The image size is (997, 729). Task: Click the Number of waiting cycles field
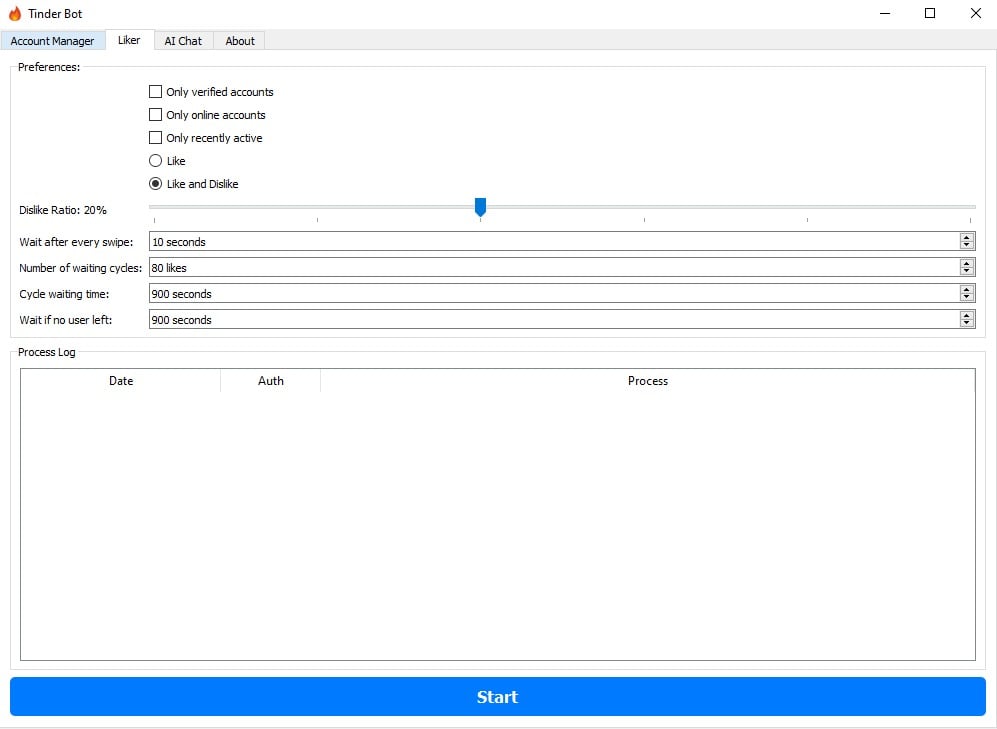click(562, 268)
